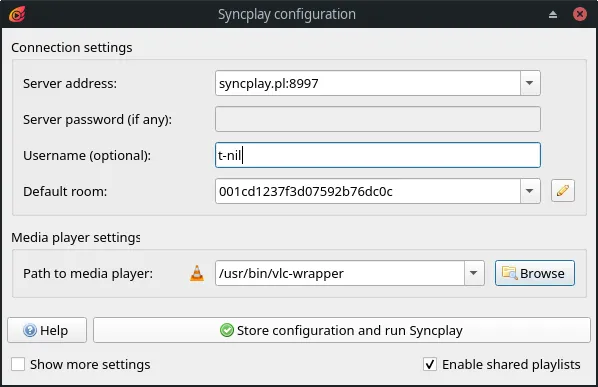
Task: Click Store configuration and run Syncplay
Action: point(342,330)
